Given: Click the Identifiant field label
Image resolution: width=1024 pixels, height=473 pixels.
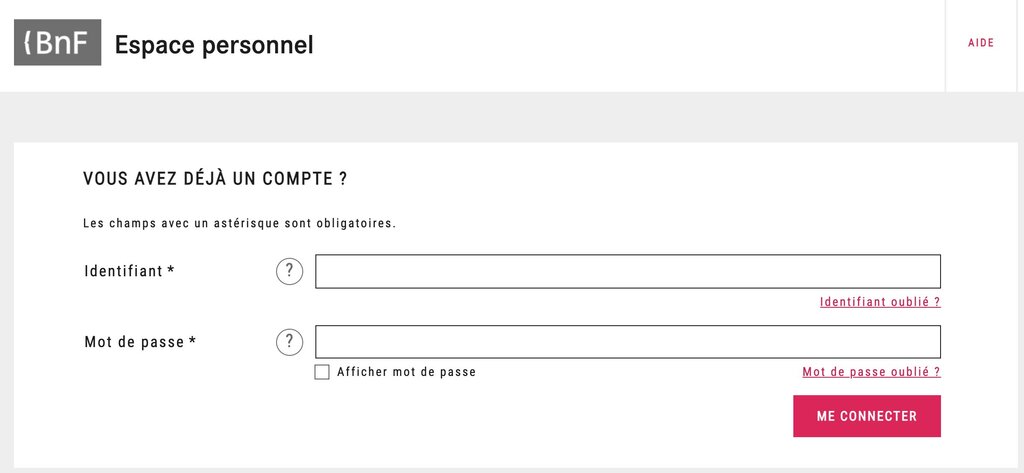Looking at the screenshot, I should tap(123, 270).
